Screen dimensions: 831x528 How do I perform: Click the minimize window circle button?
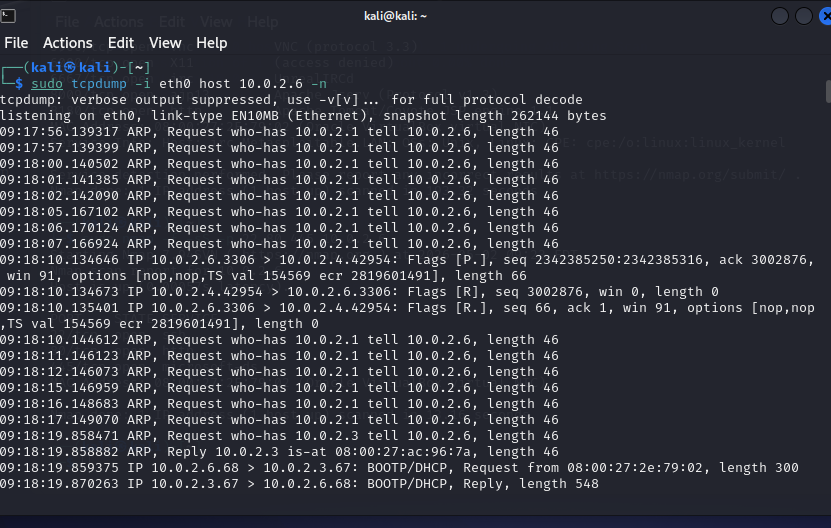click(x=780, y=16)
